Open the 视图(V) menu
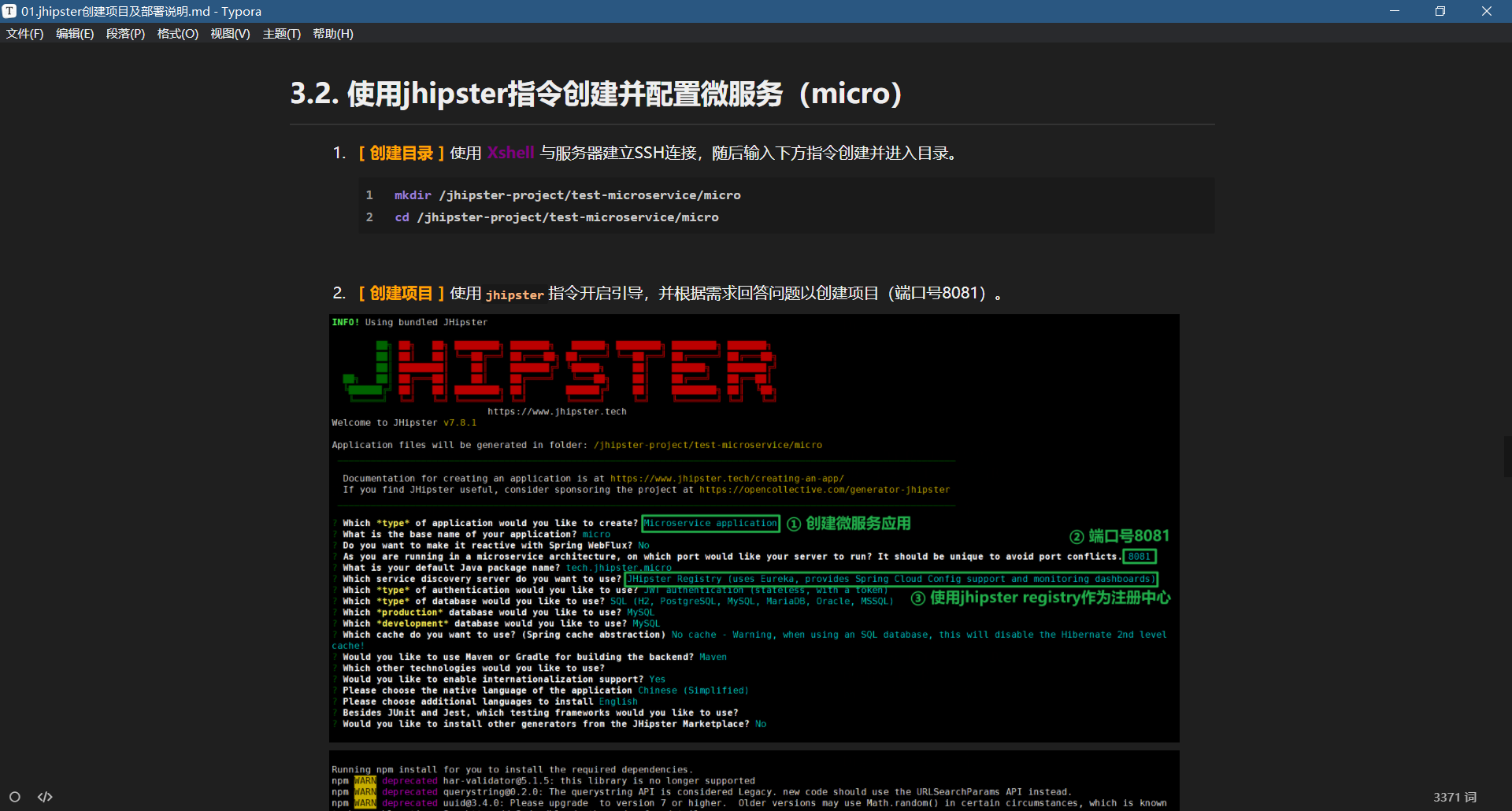This screenshot has height=811, width=1512. click(x=230, y=34)
